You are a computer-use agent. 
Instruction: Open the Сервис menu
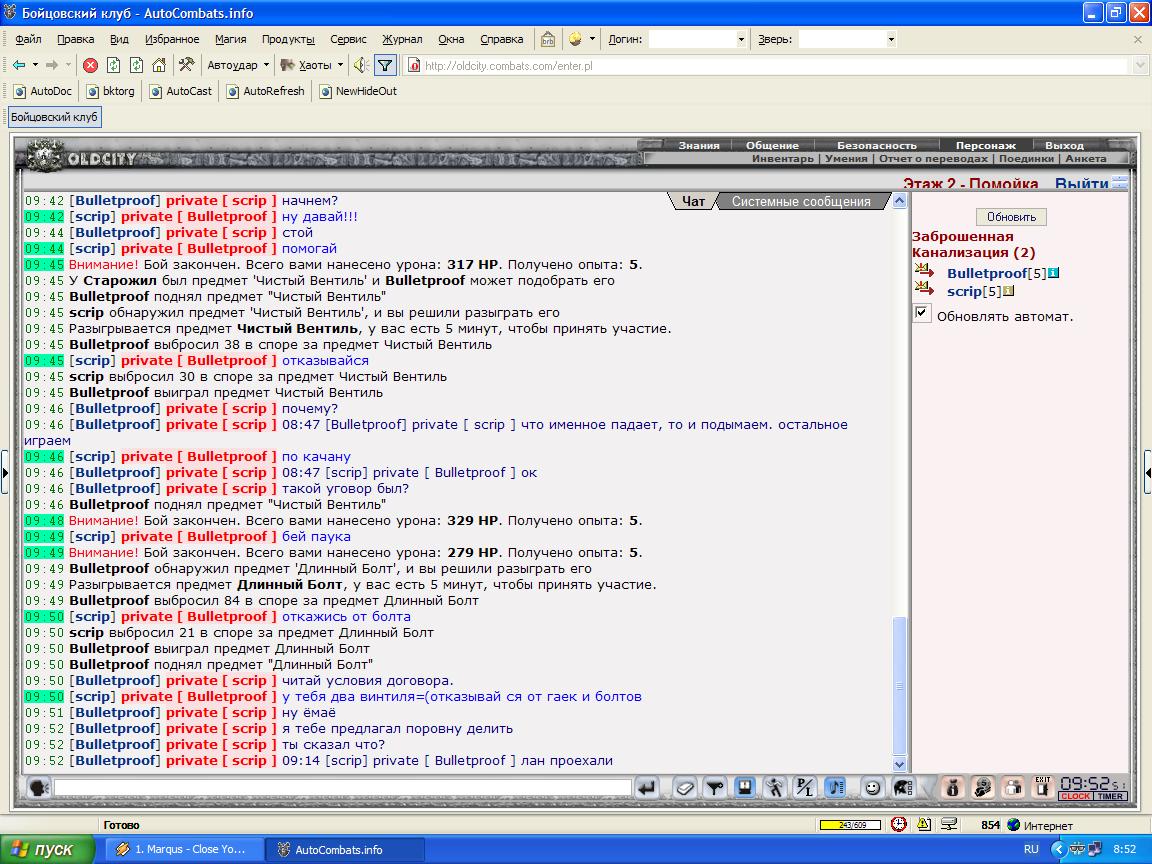pyautogui.click(x=348, y=40)
